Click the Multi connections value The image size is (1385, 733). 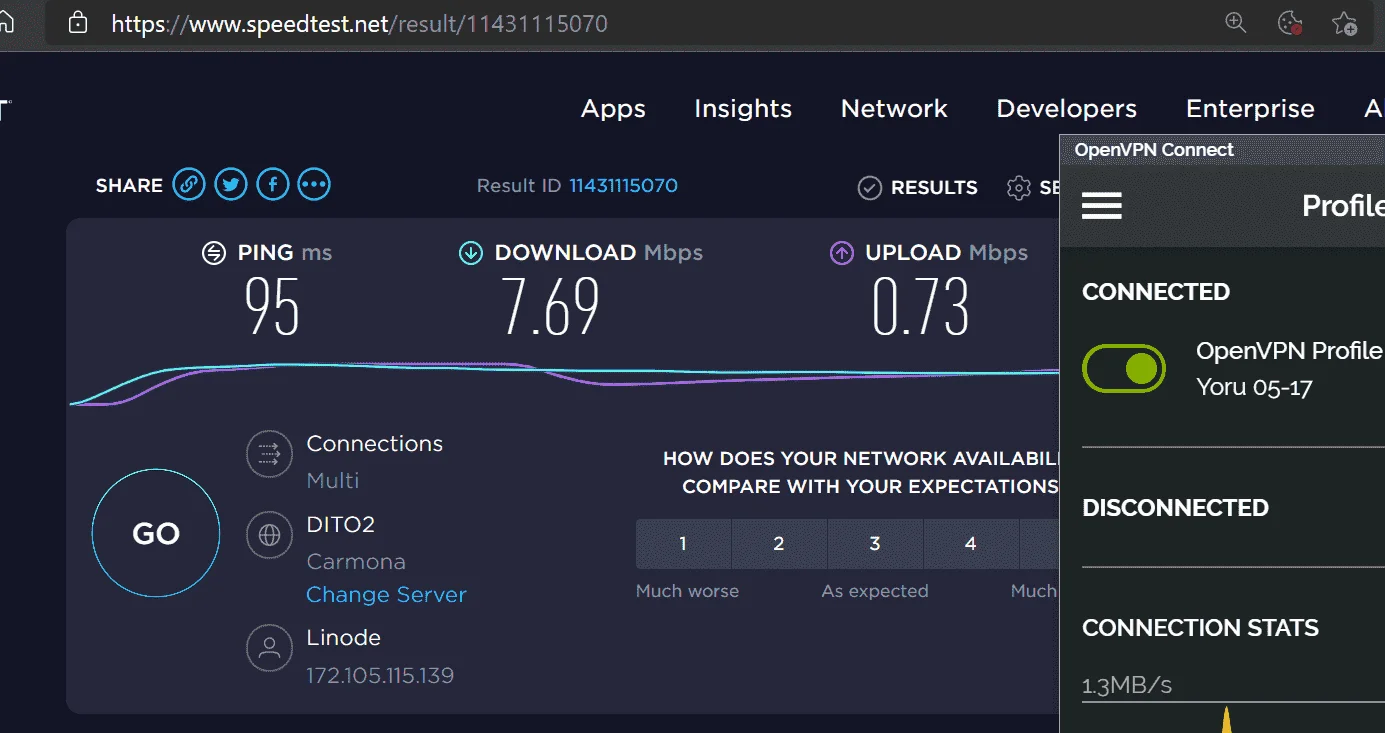[332, 480]
